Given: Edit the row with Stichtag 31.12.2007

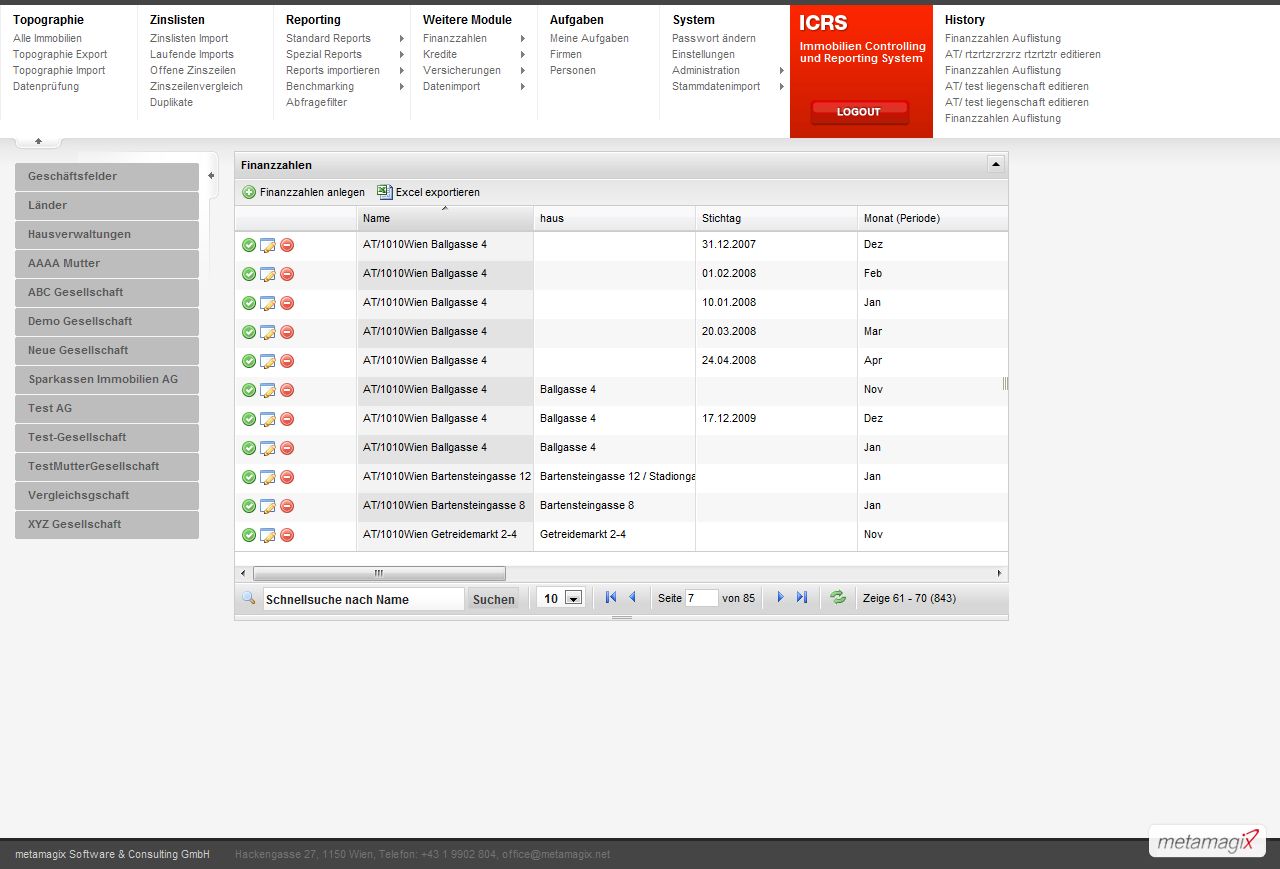Looking at the screenshot, I should pyautogui.click(x=268, y=245).
